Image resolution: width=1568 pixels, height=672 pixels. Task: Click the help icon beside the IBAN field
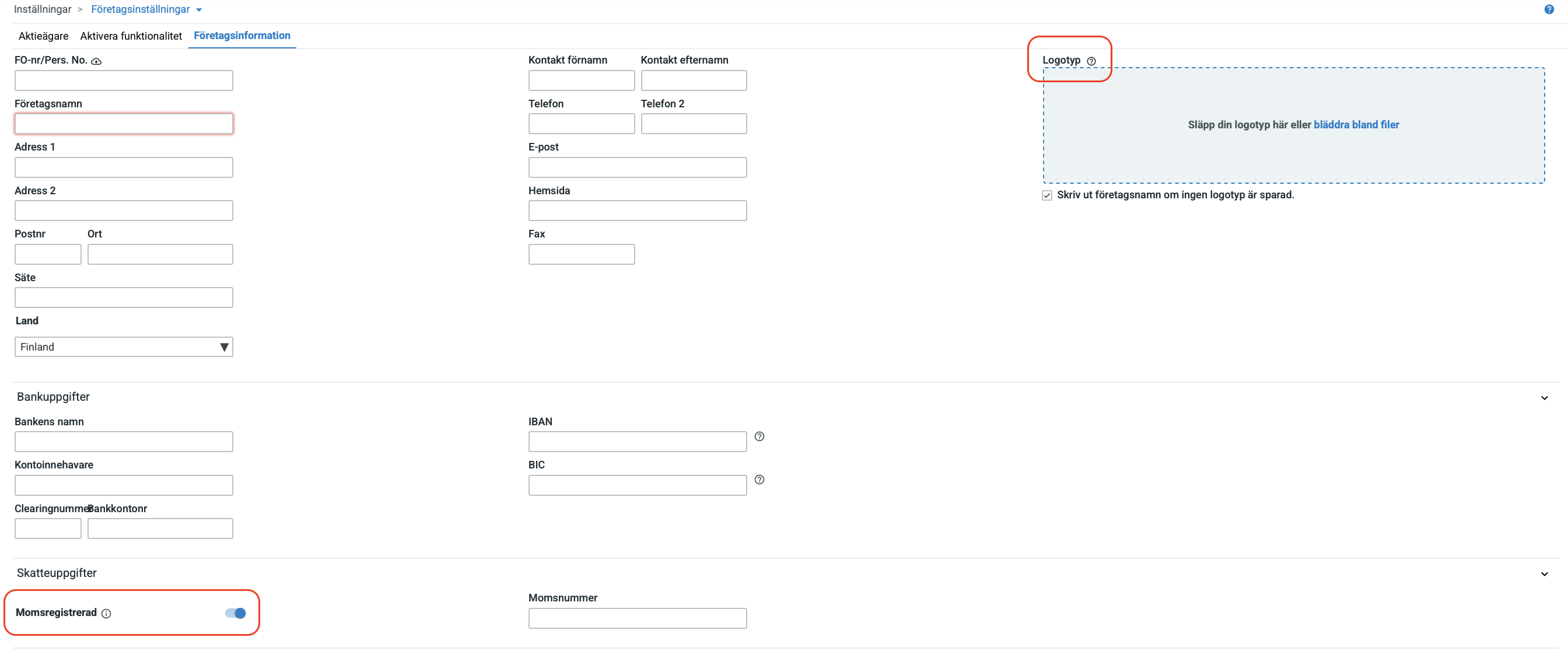(x=759, y=436)
